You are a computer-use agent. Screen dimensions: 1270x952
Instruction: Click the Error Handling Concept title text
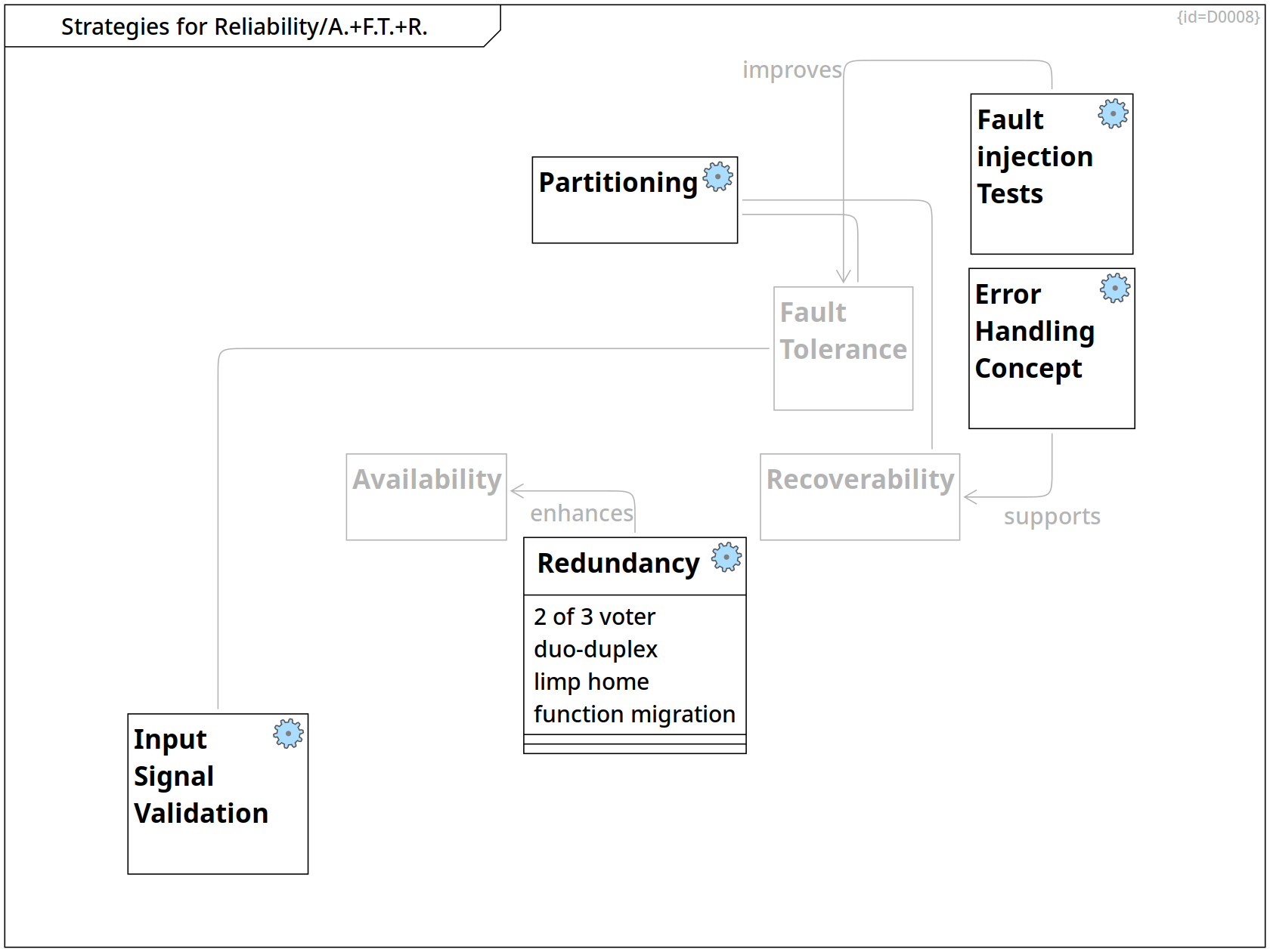tap(1034, 332)
